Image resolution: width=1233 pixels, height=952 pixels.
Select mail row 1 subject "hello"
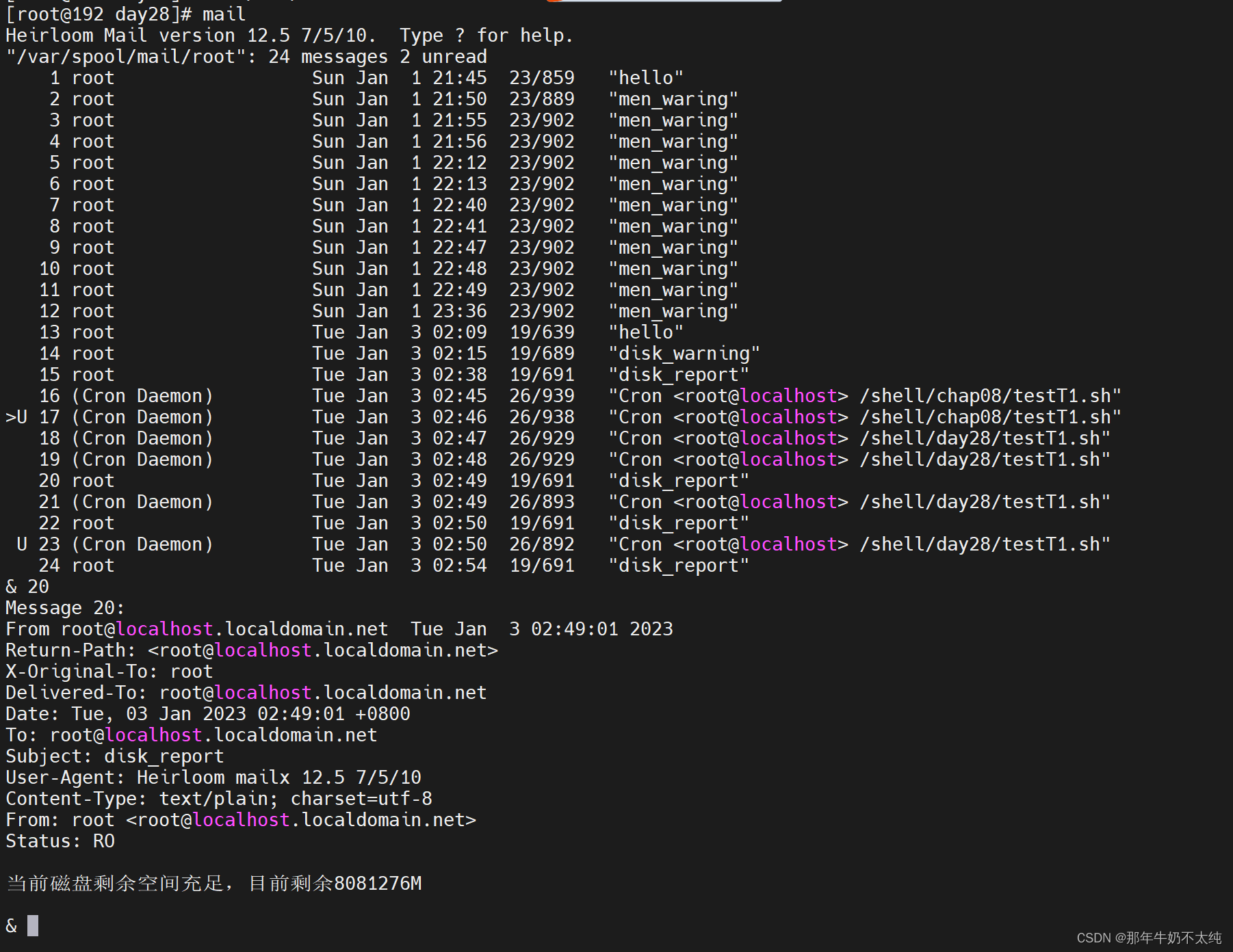(646, 78)
